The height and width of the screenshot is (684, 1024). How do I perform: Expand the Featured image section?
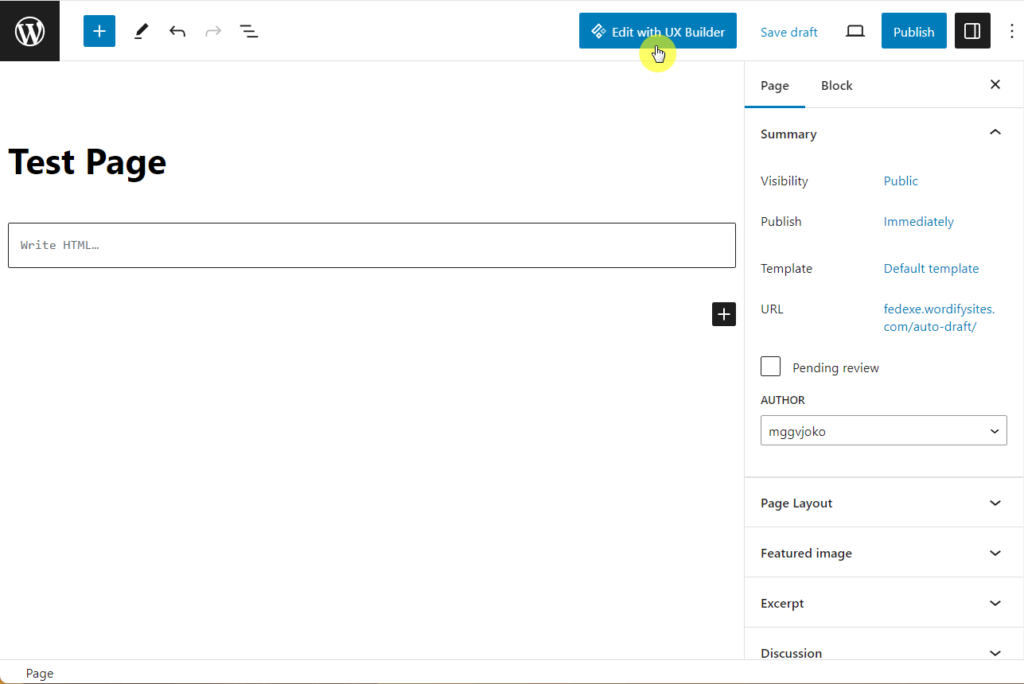point(883,552)
